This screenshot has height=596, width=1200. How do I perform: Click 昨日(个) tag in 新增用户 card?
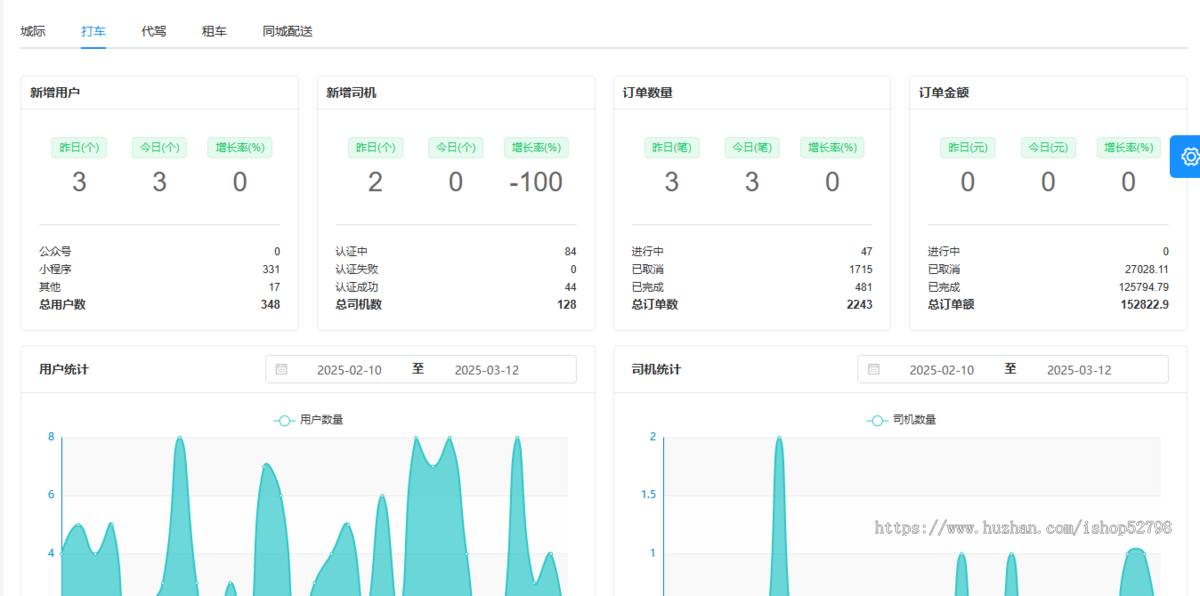[79, 147]
